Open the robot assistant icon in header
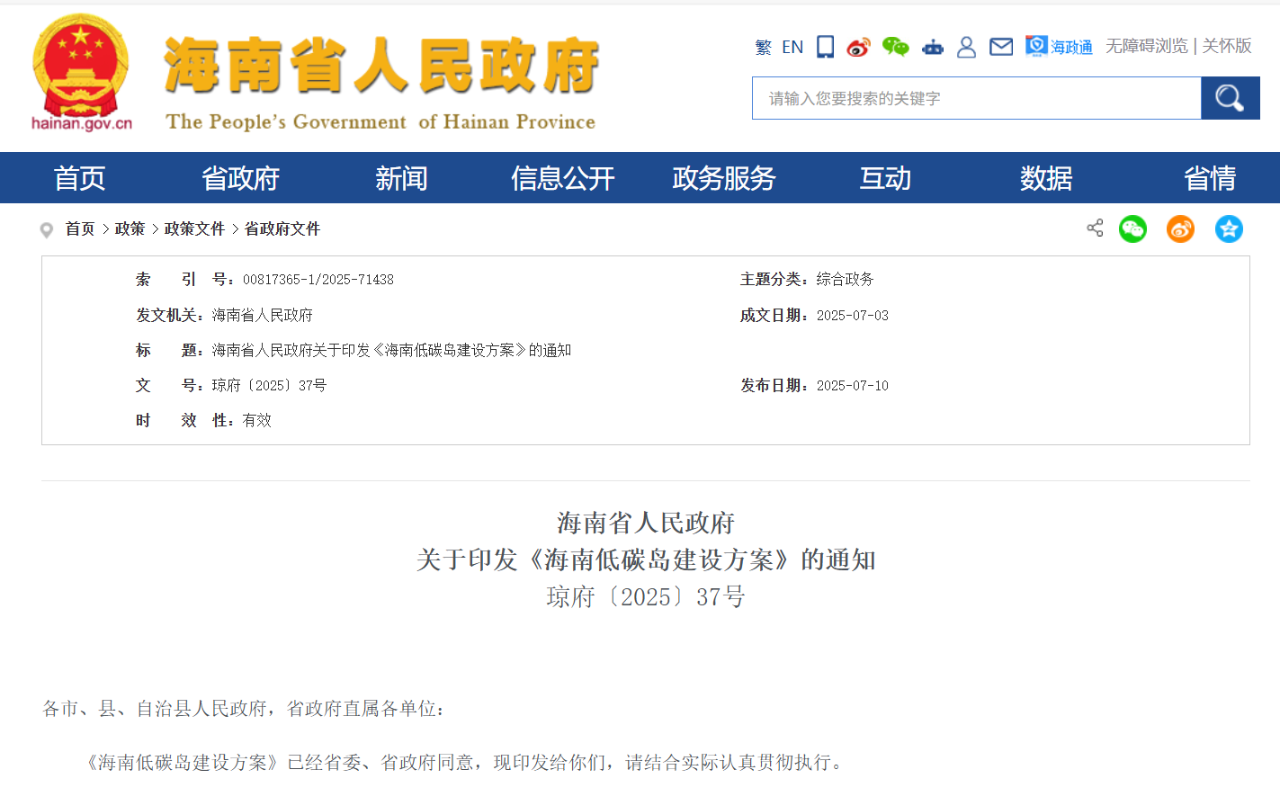1280x802 pixels. tap(932, 47)
